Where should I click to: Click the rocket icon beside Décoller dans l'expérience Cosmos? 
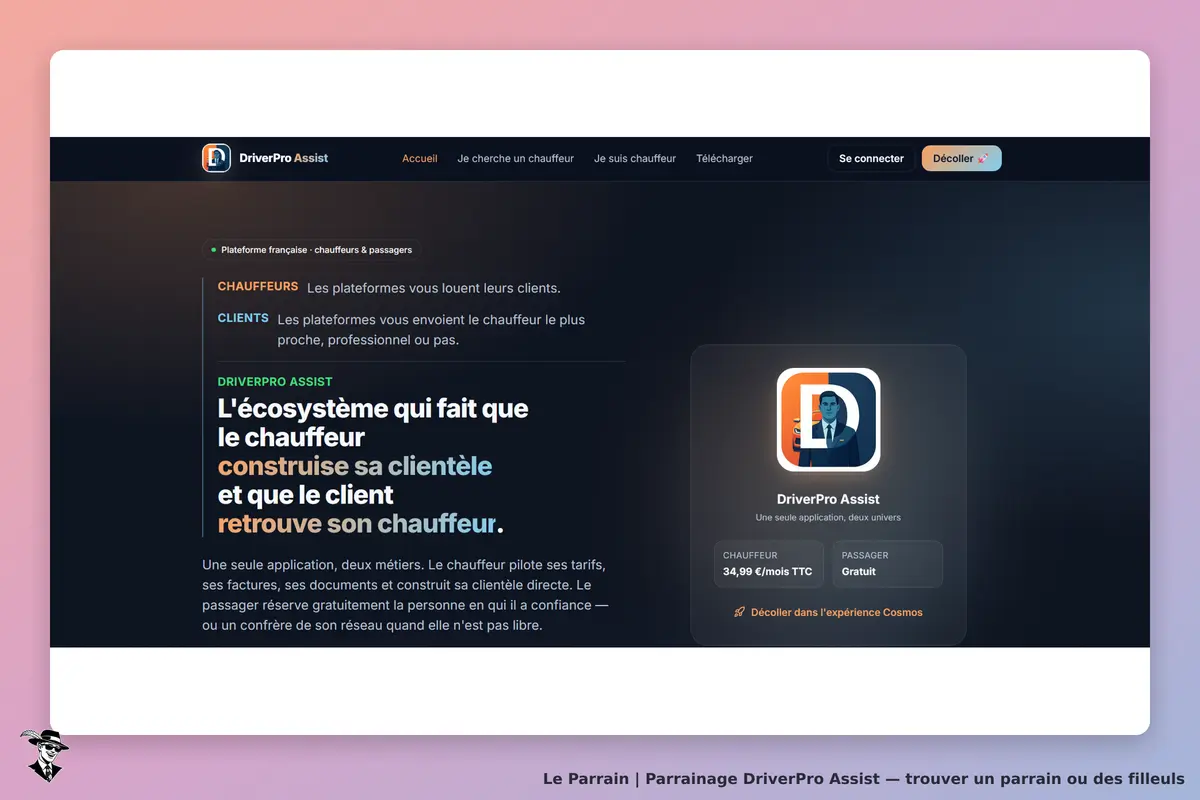[x=739, y=612]
